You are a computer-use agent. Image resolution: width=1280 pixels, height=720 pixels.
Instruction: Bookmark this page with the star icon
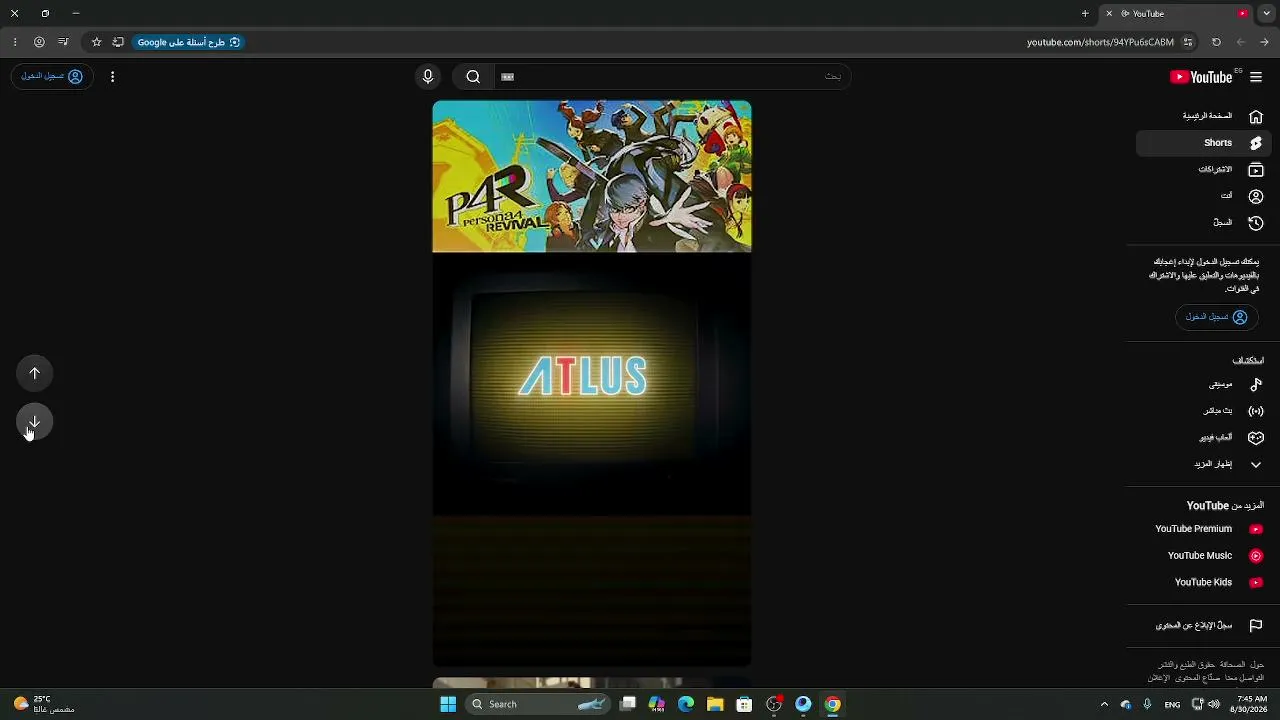96,42
